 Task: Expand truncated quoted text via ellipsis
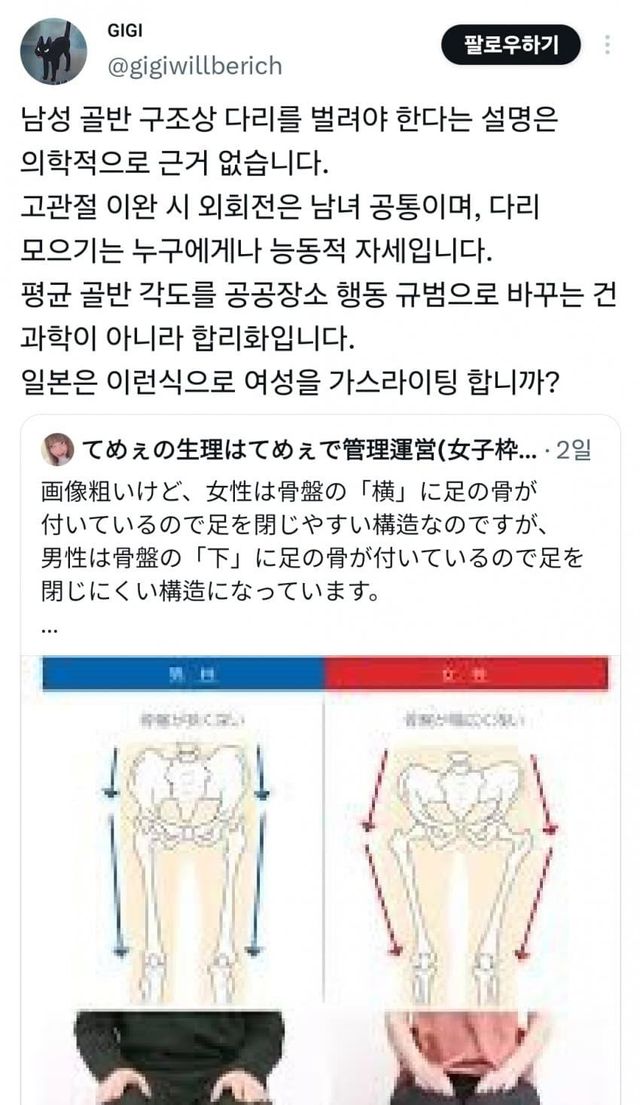[49, 627]
